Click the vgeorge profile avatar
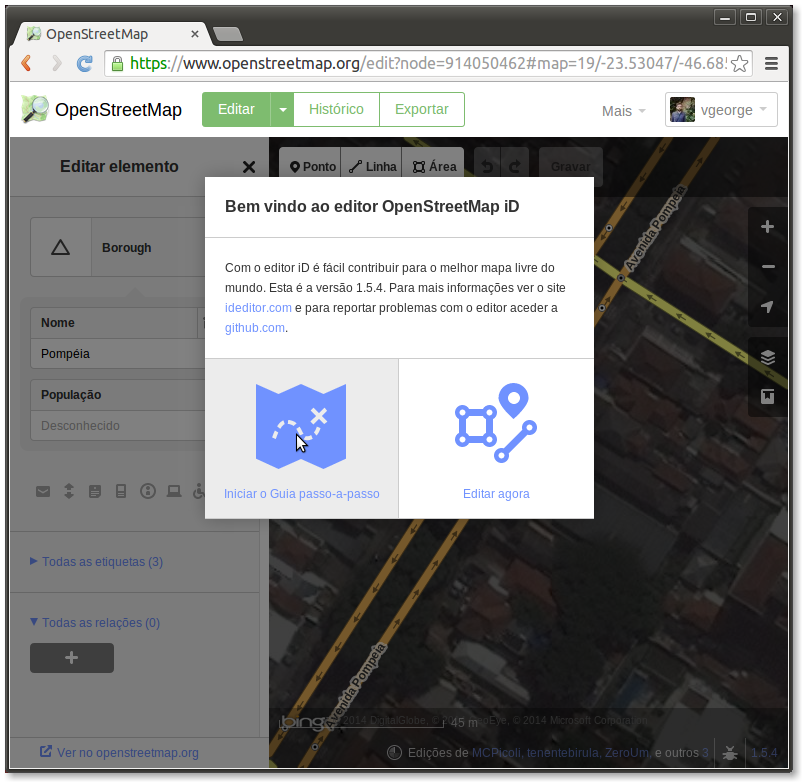The width and height of the screenshot is (802, 782). point(682,109)
